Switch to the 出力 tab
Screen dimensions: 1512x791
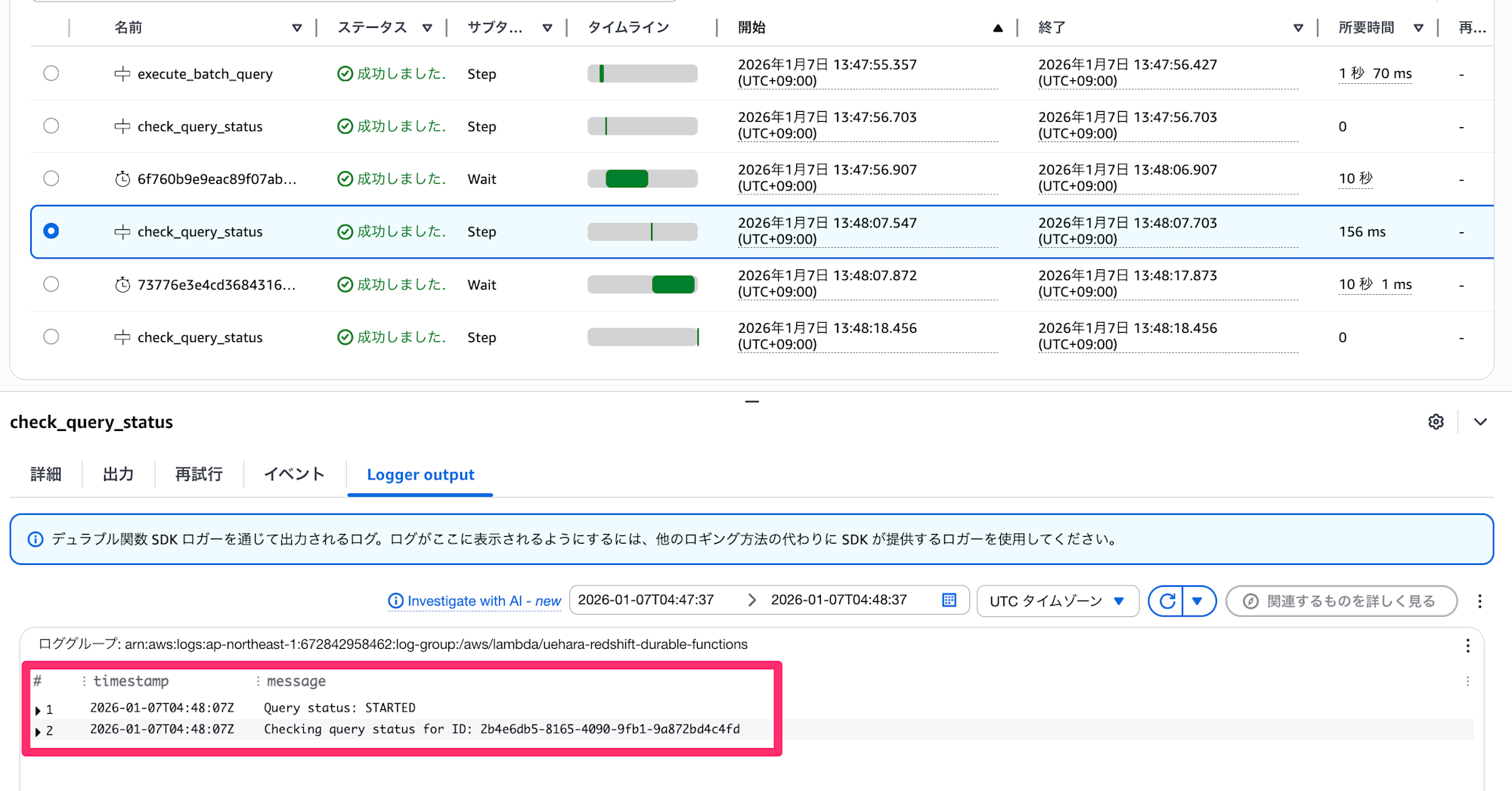tap(118, 474)
